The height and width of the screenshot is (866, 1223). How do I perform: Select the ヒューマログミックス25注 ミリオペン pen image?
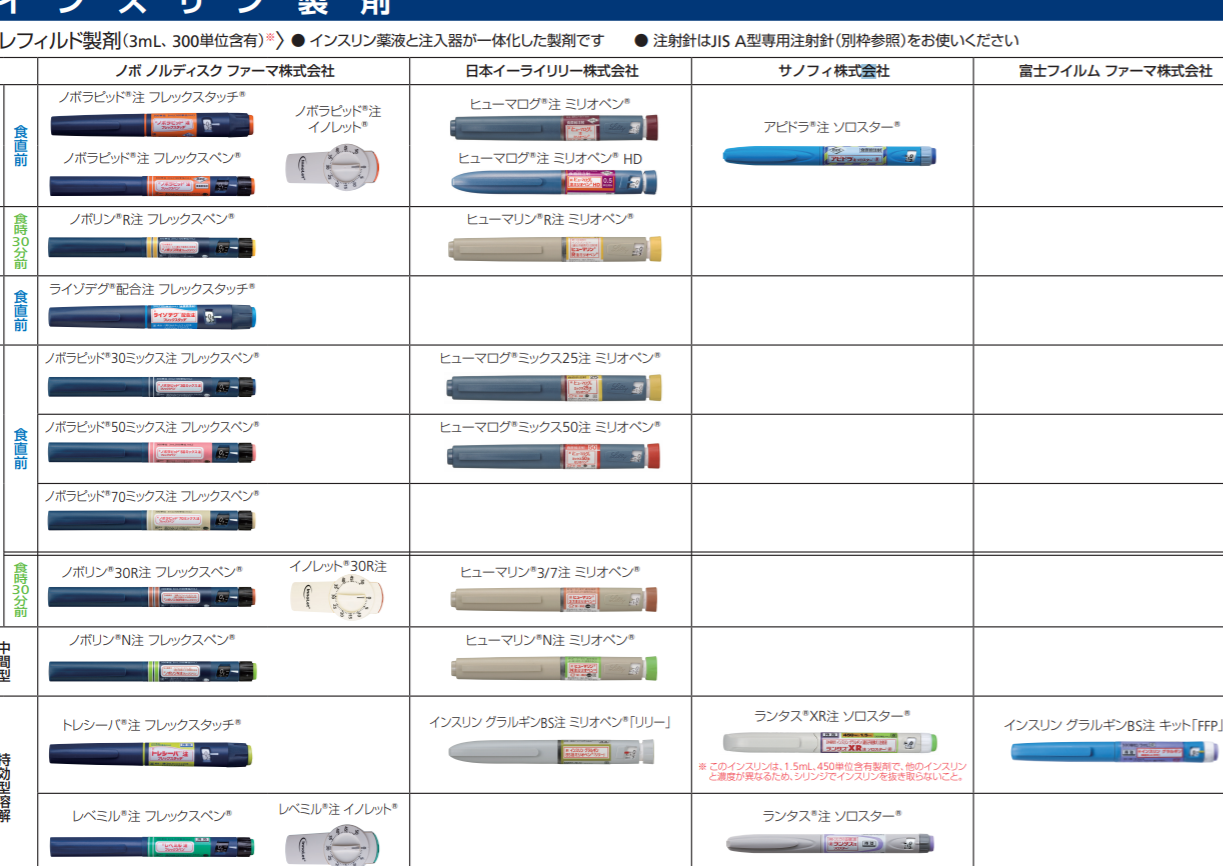(555, 387)
